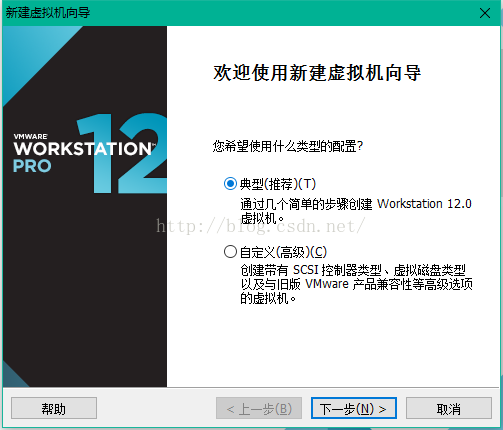Click the description mentioning Workstation 12.0
The image size is (503, 430).
click(356, 211)
